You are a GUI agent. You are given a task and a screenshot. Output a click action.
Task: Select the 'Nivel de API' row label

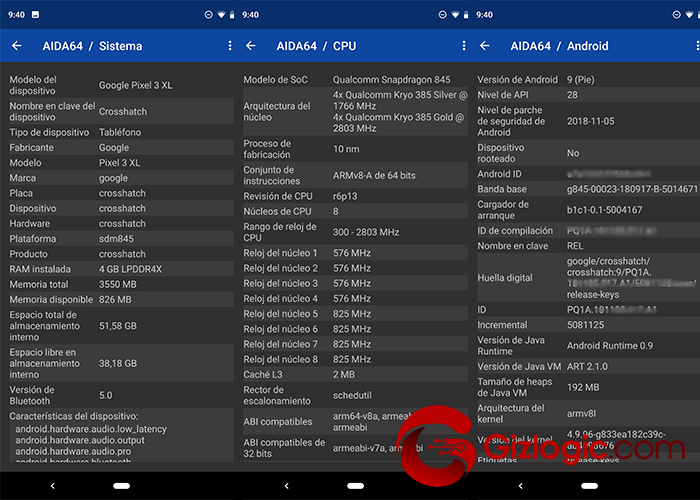coord(503,95)
